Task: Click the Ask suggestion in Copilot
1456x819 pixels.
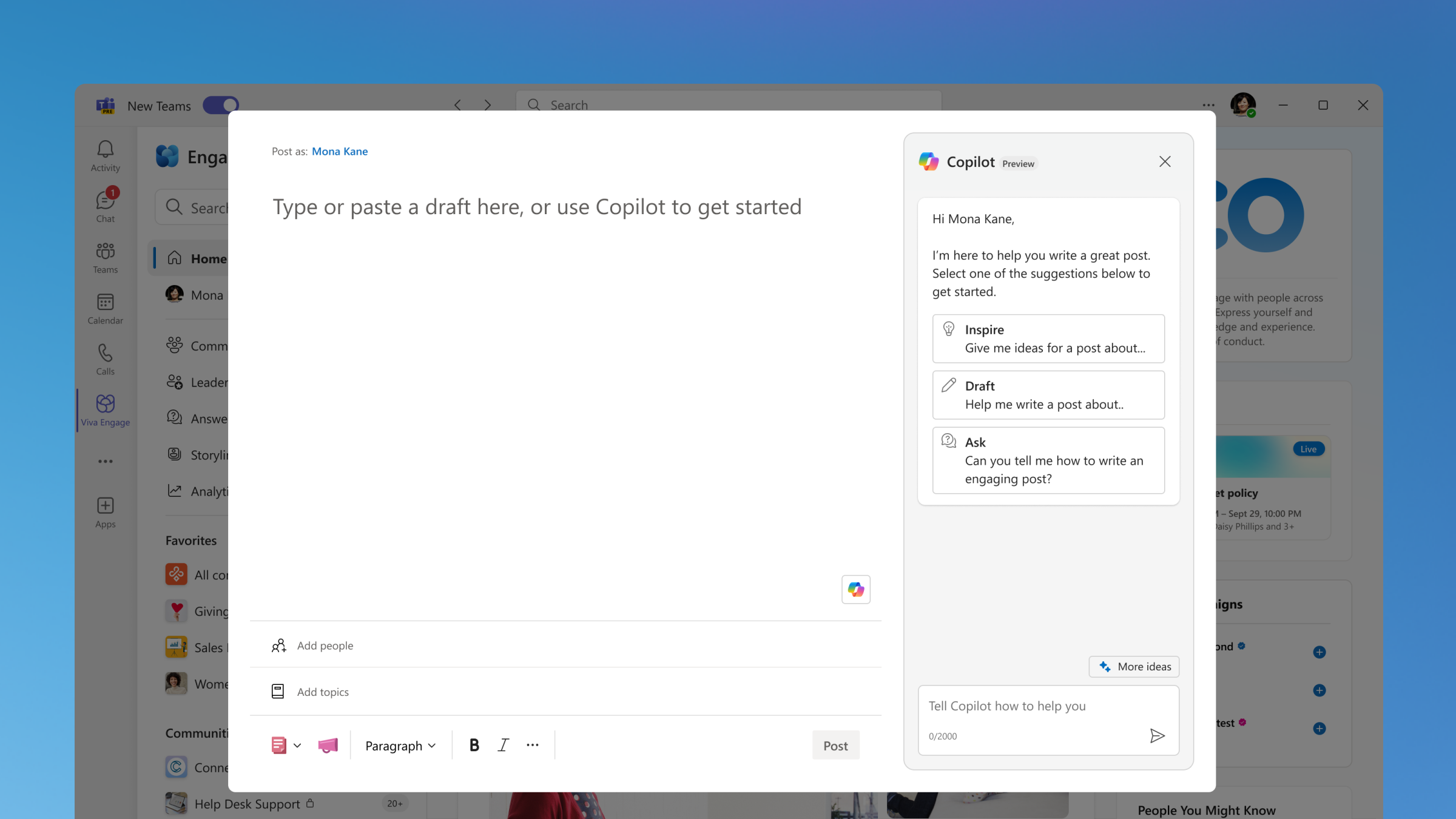Action: click(1047, 459)
